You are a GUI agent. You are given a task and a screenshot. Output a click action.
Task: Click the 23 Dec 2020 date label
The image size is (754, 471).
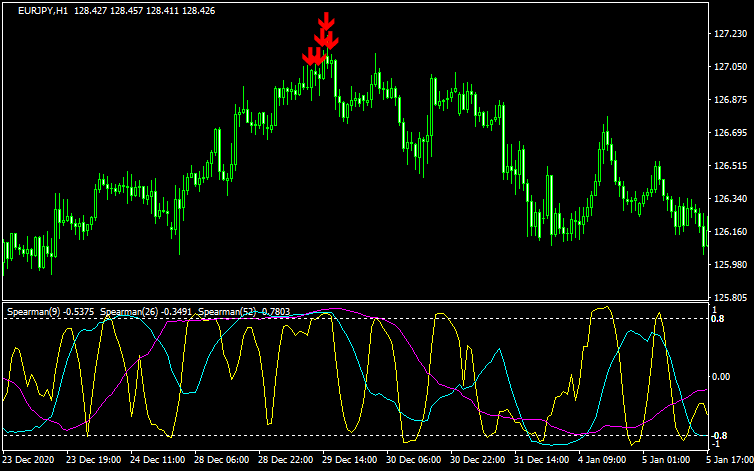[x=31, y=461]
